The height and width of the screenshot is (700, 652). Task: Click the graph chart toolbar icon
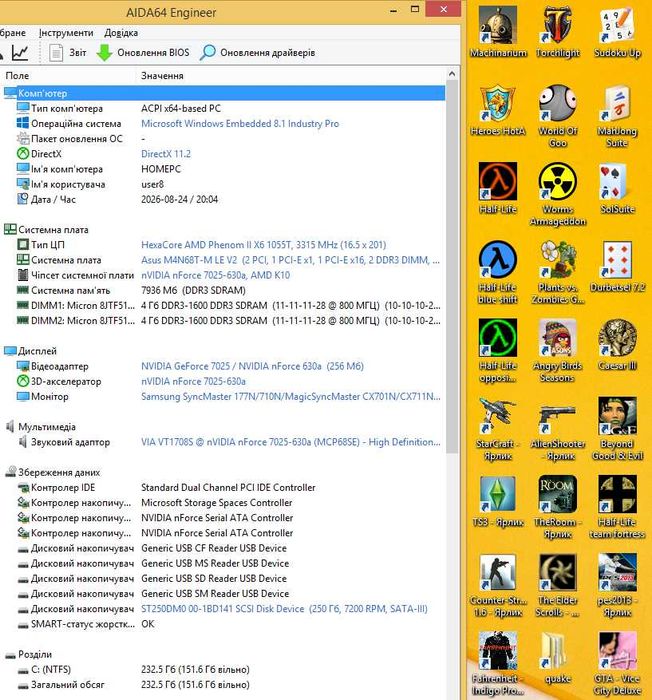point(20,53)
